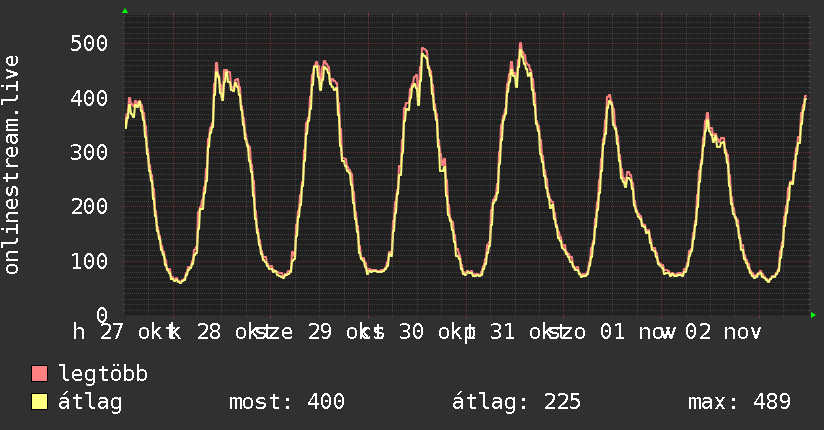Click the y-axis label 400

pos(89,98)
